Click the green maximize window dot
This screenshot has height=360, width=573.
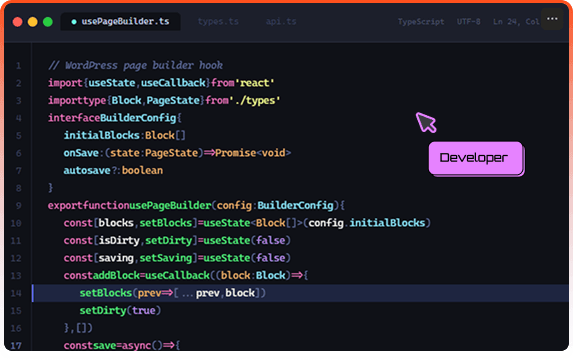[x=48, y=22]
